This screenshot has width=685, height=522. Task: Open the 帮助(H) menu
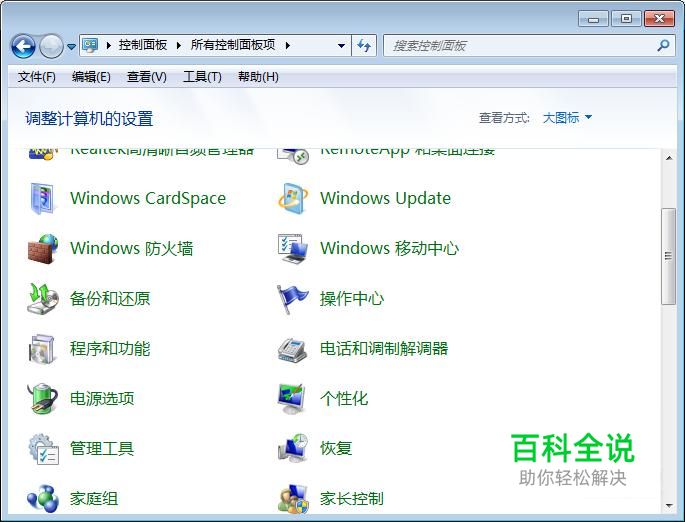pos(258,77)
